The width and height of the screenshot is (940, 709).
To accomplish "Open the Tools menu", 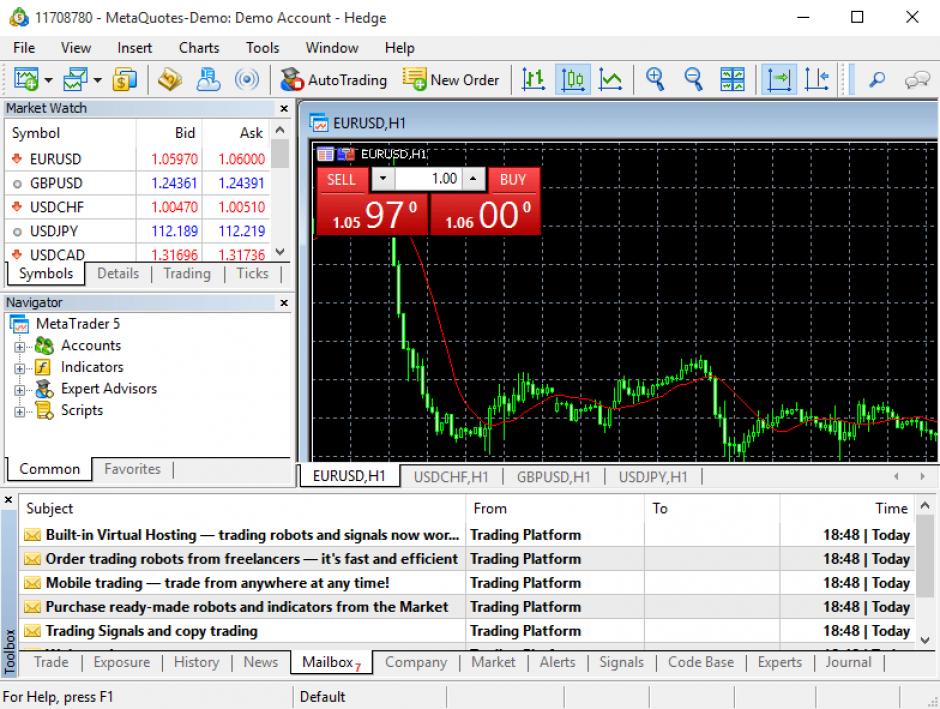I will (263, 48).
